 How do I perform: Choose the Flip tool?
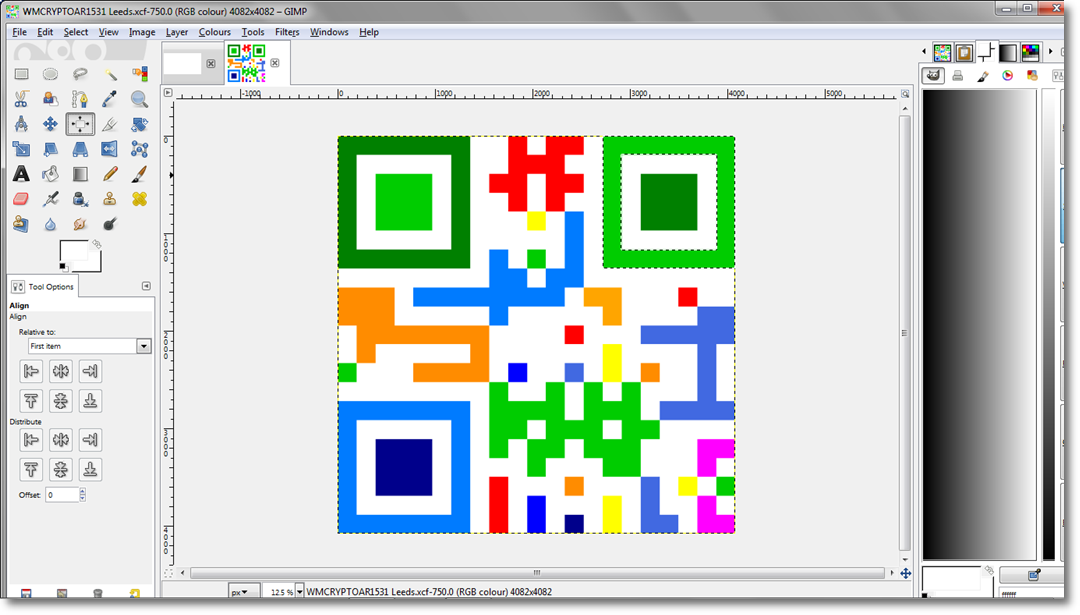point(110,149)
